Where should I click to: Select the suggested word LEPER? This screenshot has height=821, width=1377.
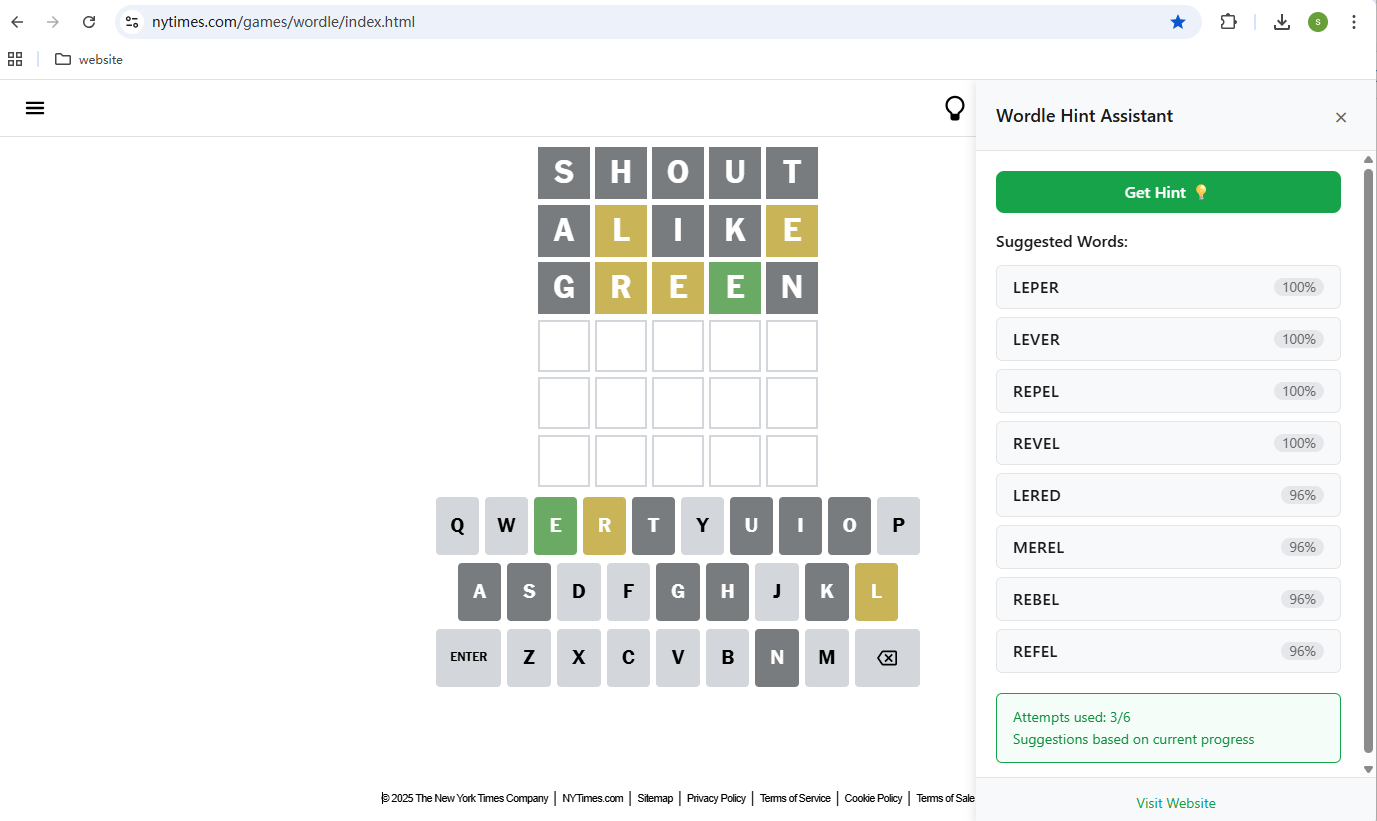pos(1168,287)
